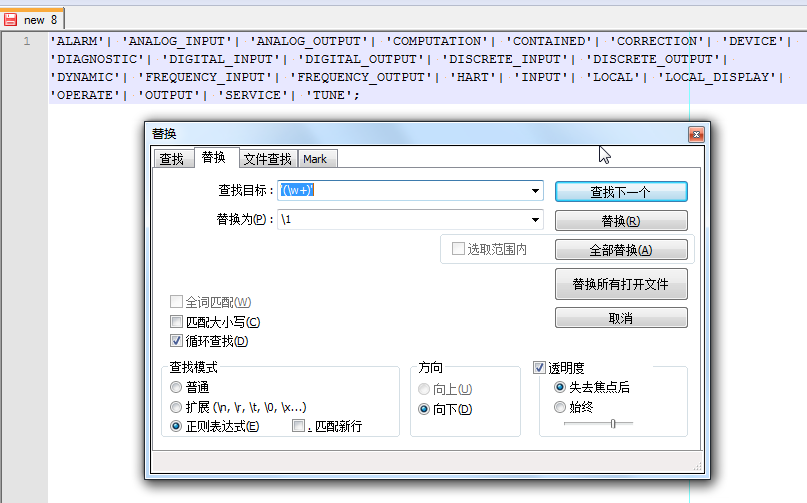
Task: Switch to the 查找 tab
Action: pyautogui.click(x=172, y=159)
